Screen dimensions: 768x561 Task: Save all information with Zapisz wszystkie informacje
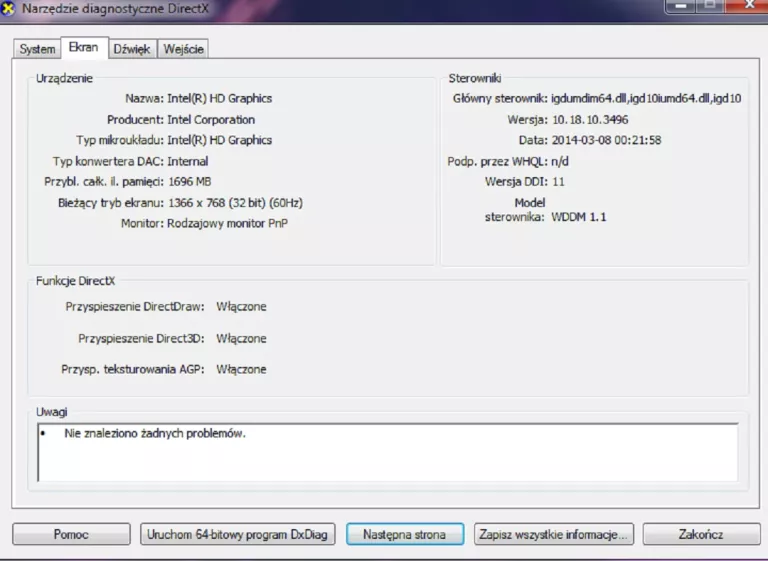[x=553, y=534]
